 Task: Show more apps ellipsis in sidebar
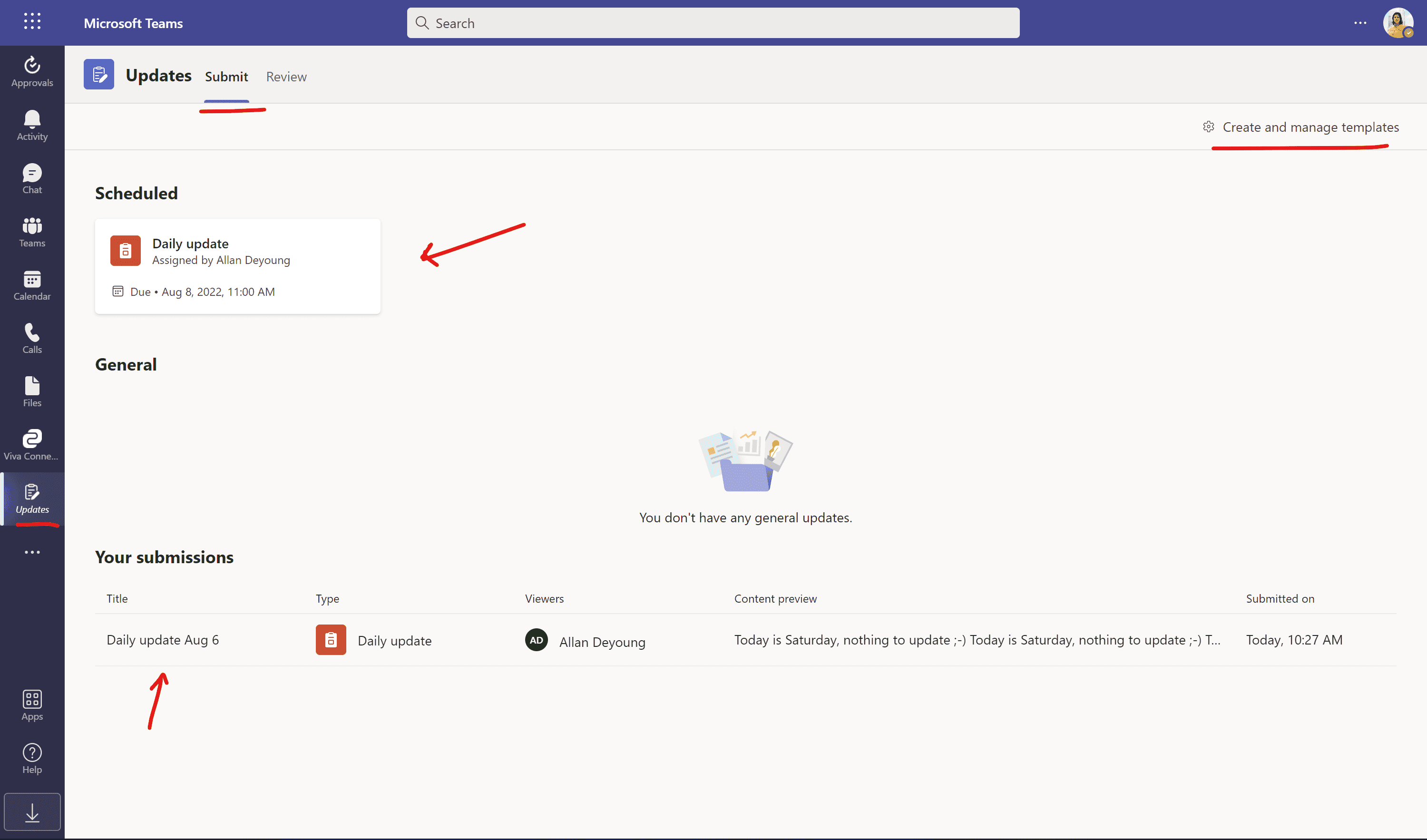tap(32, 552)
